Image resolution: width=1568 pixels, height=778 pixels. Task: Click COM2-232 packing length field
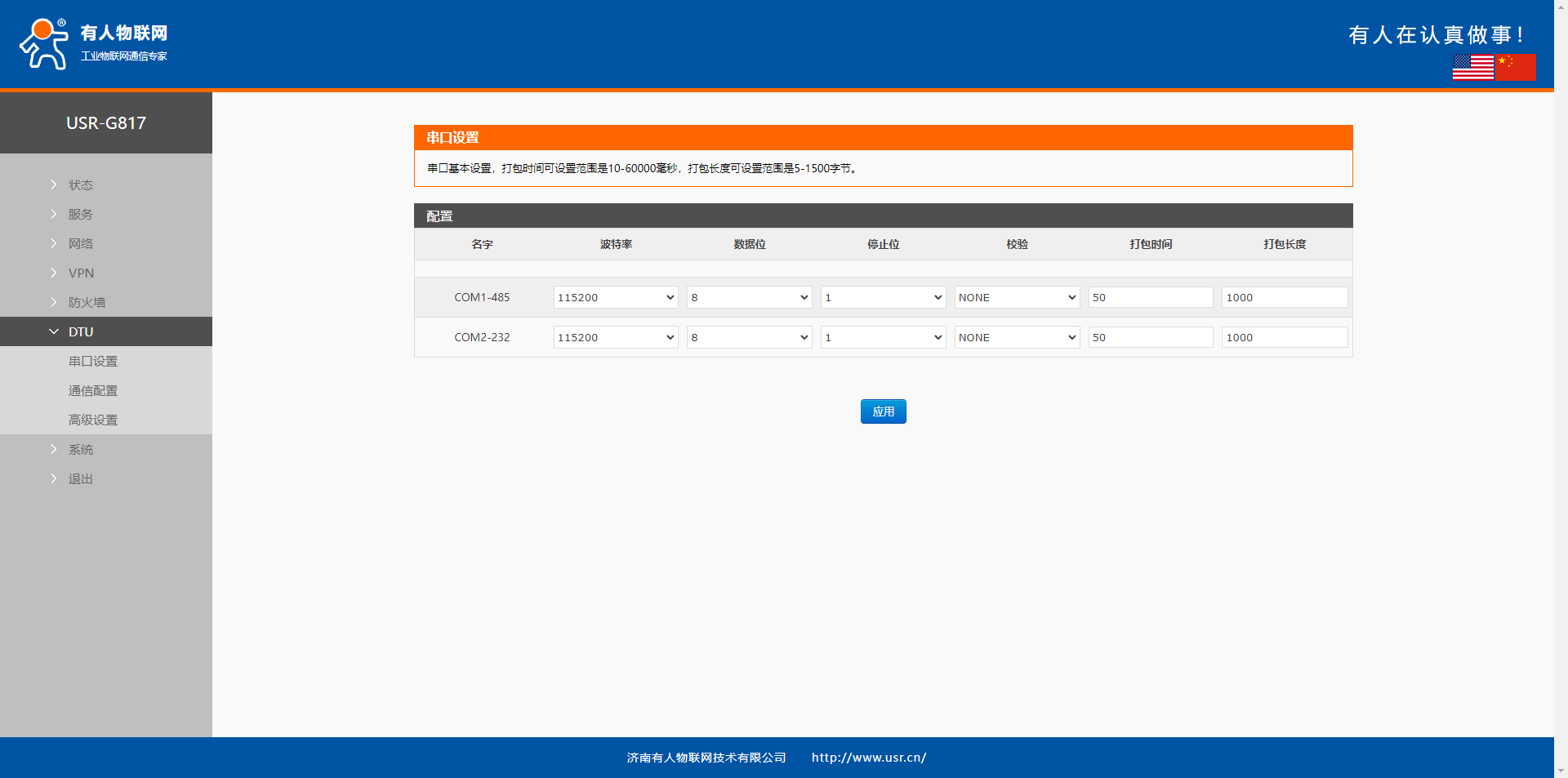click(1284, 337)
